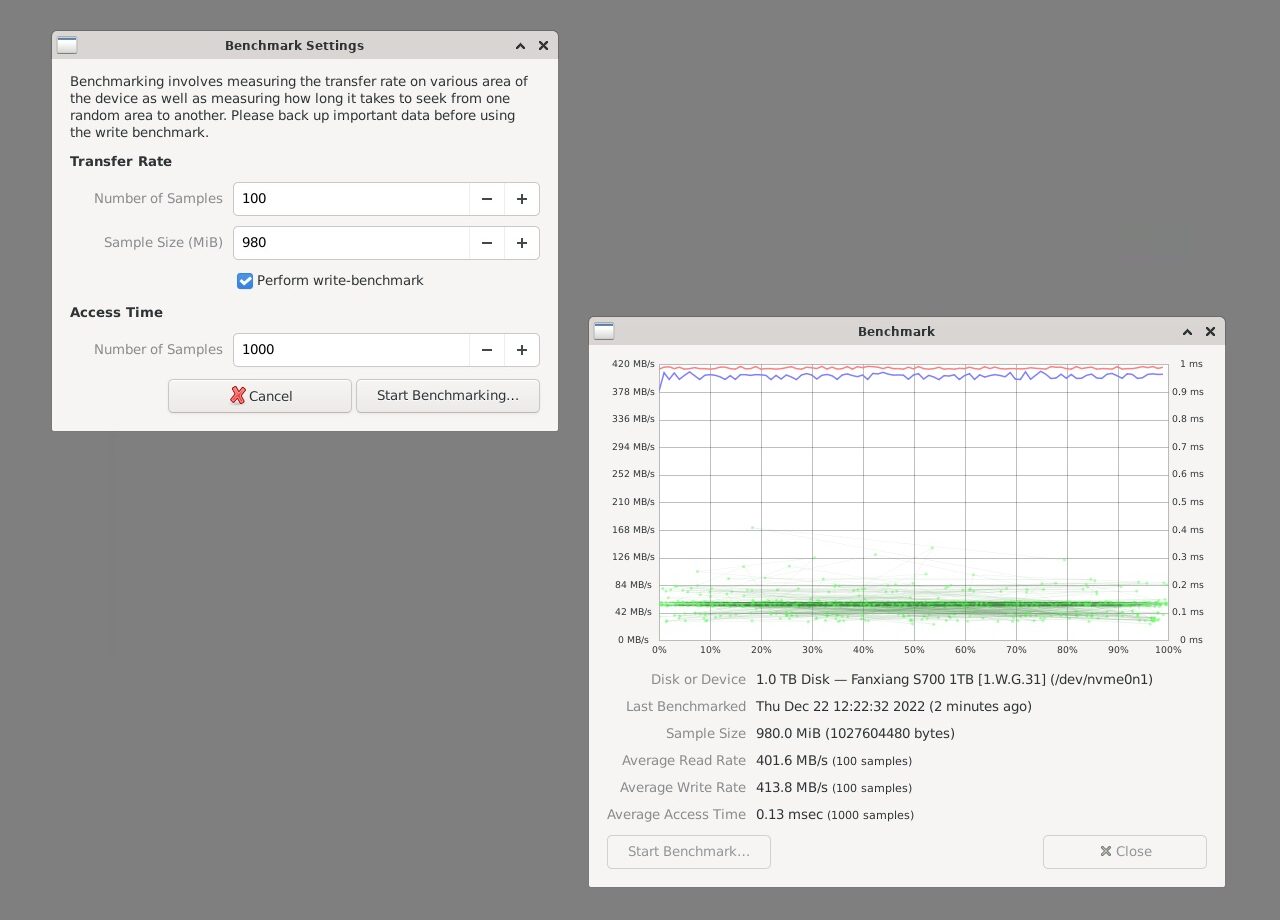Select the Access Time samples field
The image size is (1280, 920).
click(x=350, y=350)
